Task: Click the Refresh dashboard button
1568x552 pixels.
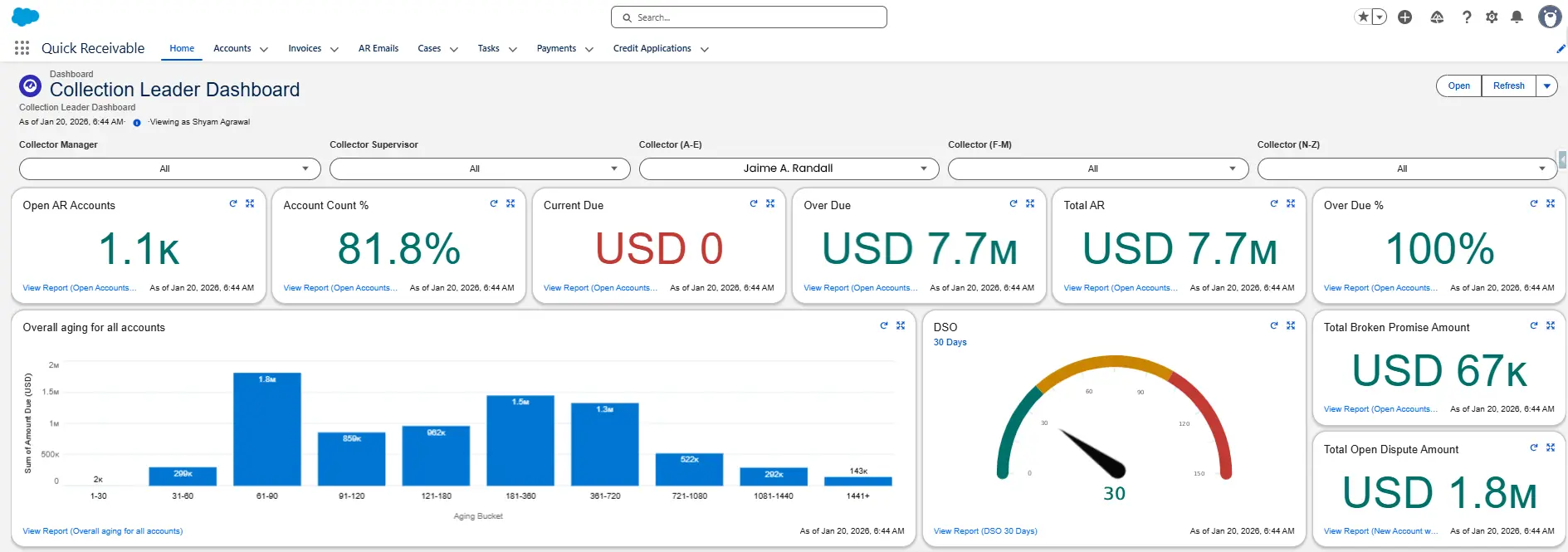Action: (1508, 86)
